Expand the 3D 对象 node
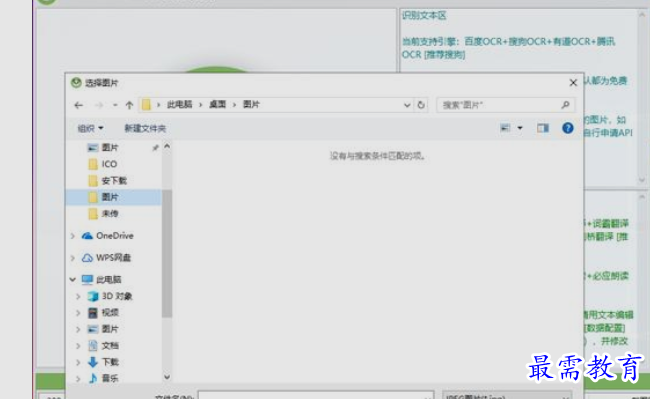Image resolution: width=650 pixels, height=399 pixels. [78, 296]
